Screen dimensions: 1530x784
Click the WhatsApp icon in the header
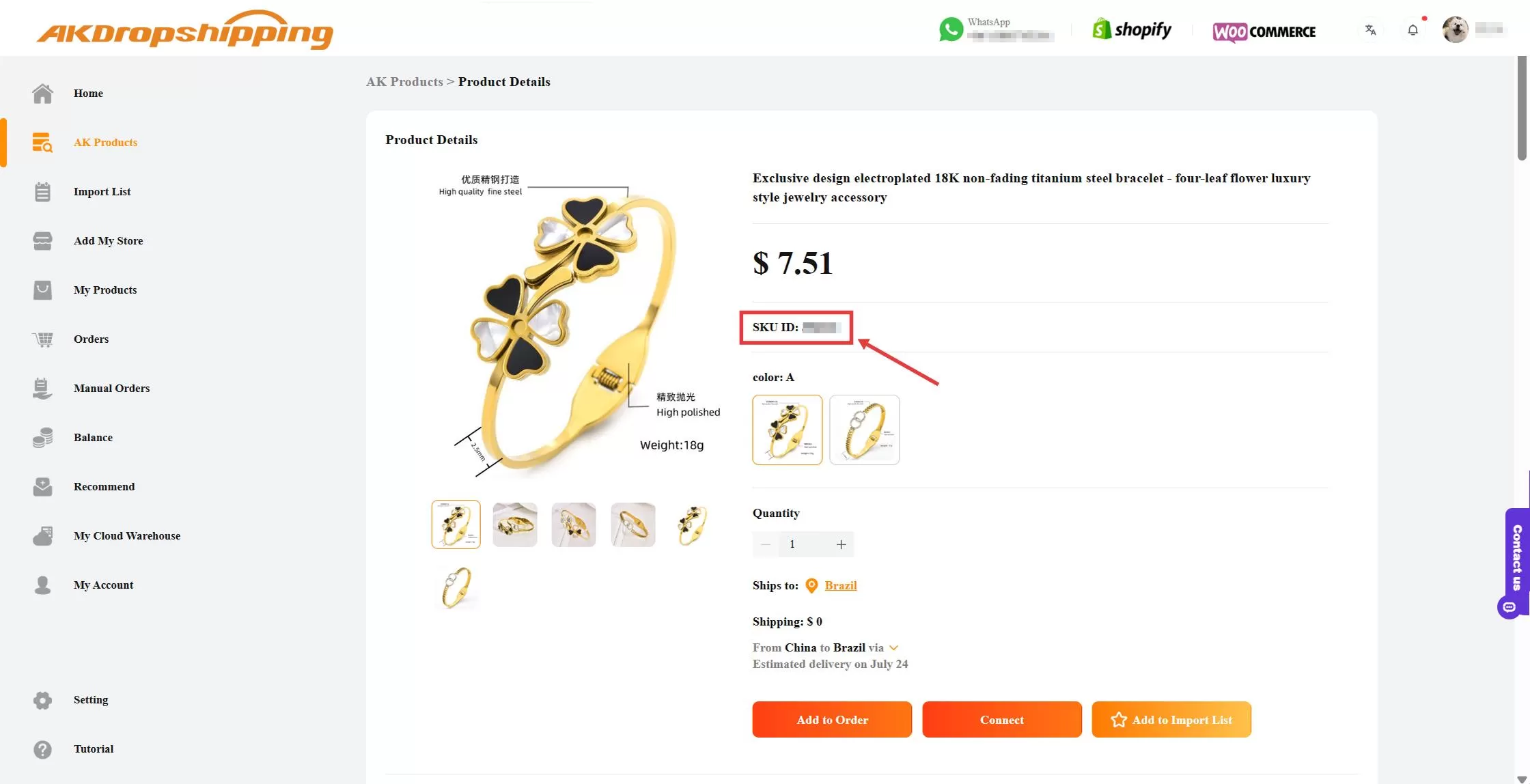951,29
